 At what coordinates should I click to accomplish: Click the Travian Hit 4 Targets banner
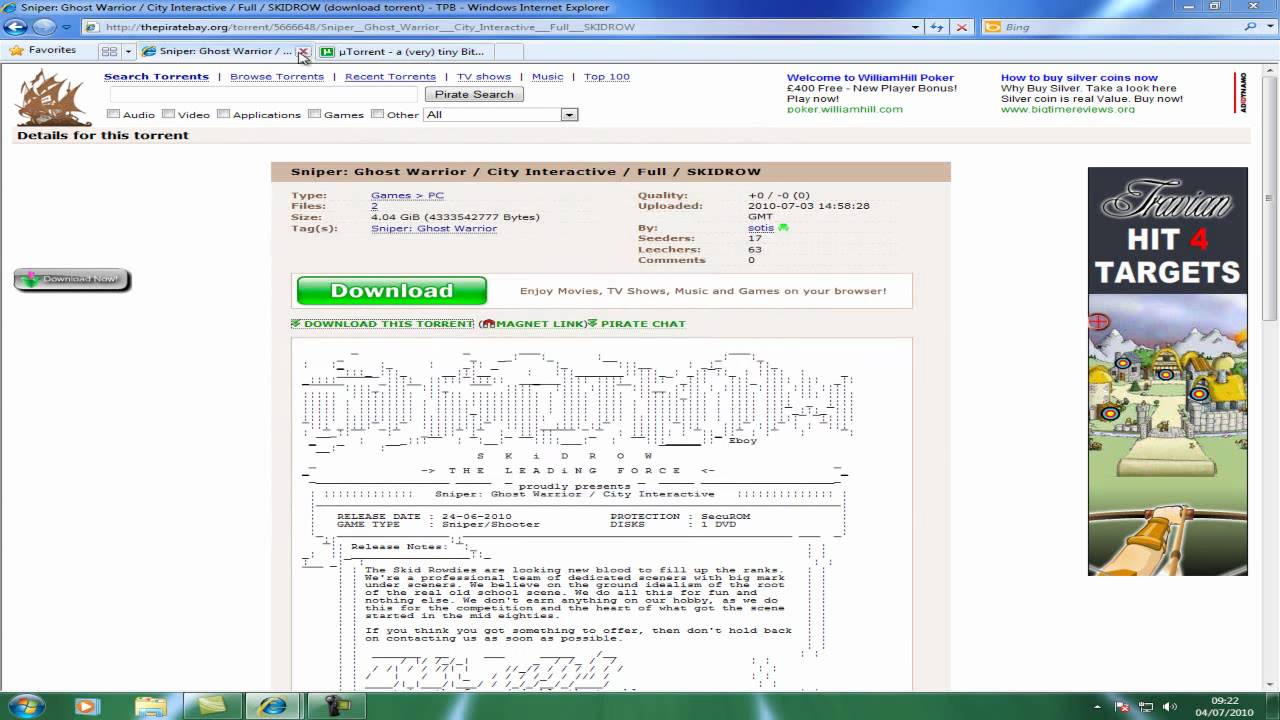1168,371
